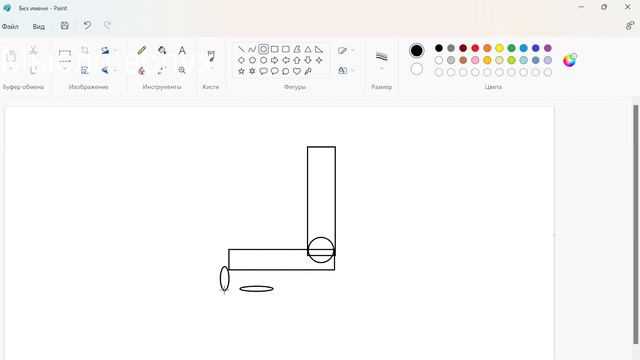The width and height of the screenshot is (640, 360).
Task: Expand the selection options dropdown arrow
Action: [65, 69]
